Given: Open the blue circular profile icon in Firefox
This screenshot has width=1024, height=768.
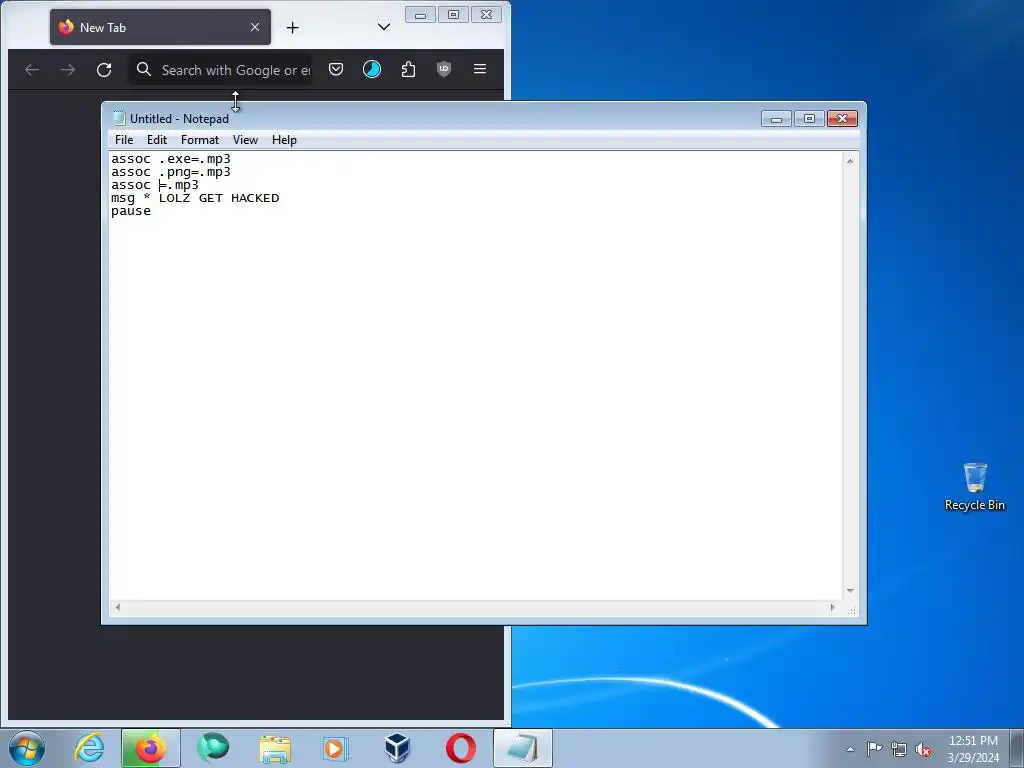Looking at the screenshot, I should tap(372, 69).
